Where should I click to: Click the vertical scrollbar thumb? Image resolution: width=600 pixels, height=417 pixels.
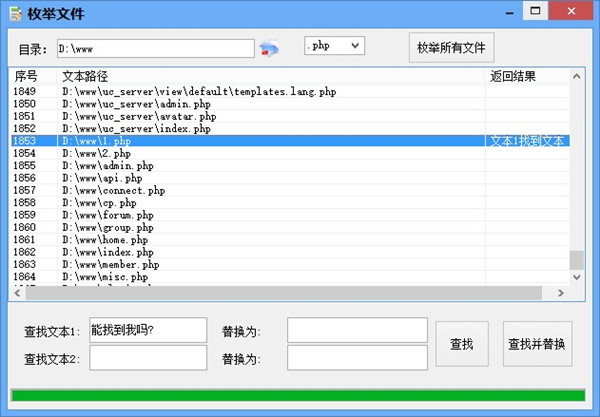coord(577,260)
